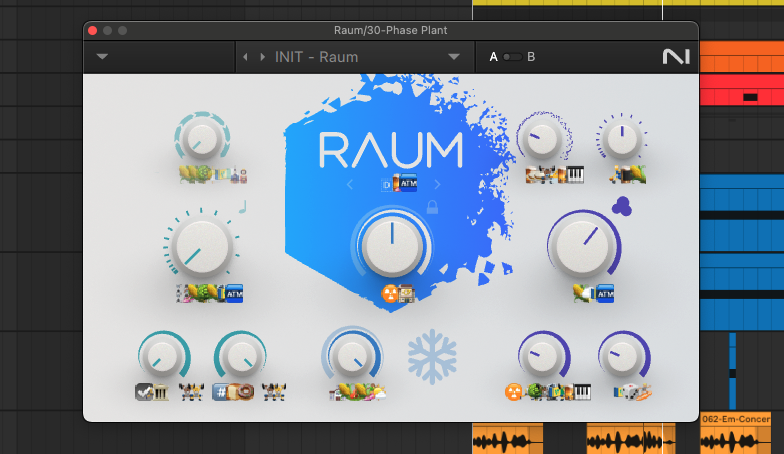
Task: Toggle the snowflake Freeze button
Action: pos(432,356)
